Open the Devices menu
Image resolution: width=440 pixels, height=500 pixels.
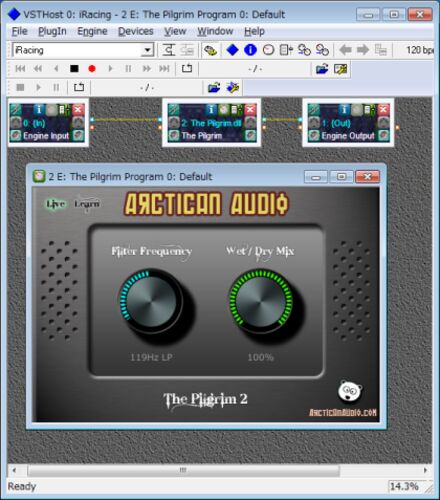pos(136,31)
